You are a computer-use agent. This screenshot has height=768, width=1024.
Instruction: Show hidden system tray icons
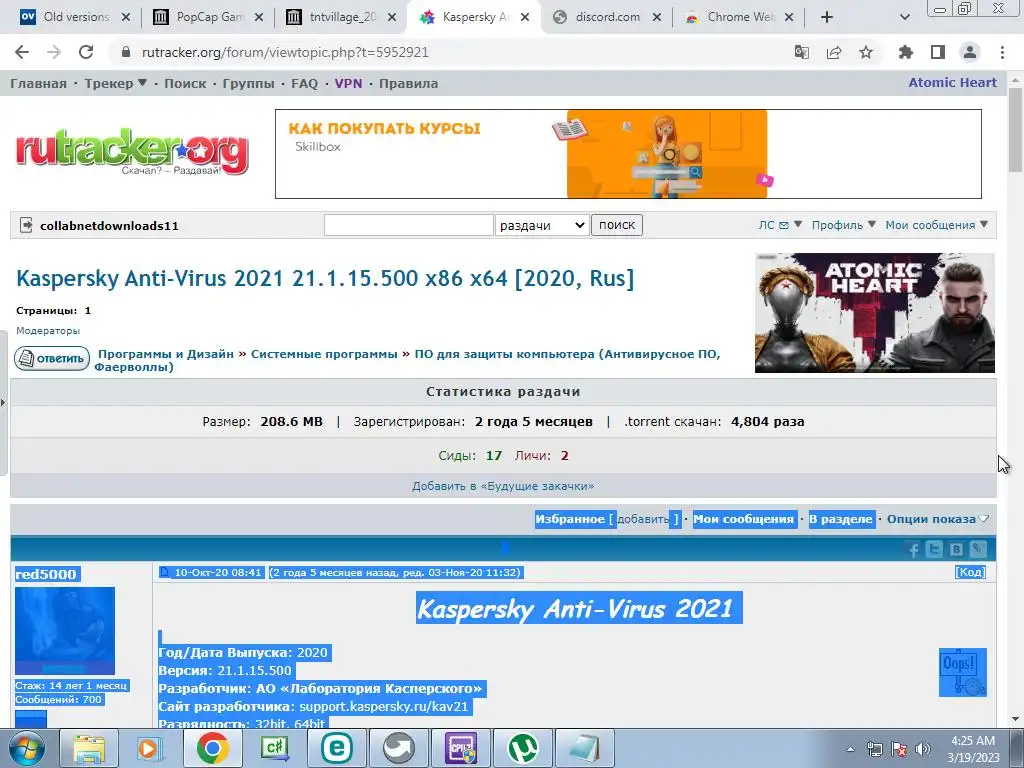[x=850, y=749]
